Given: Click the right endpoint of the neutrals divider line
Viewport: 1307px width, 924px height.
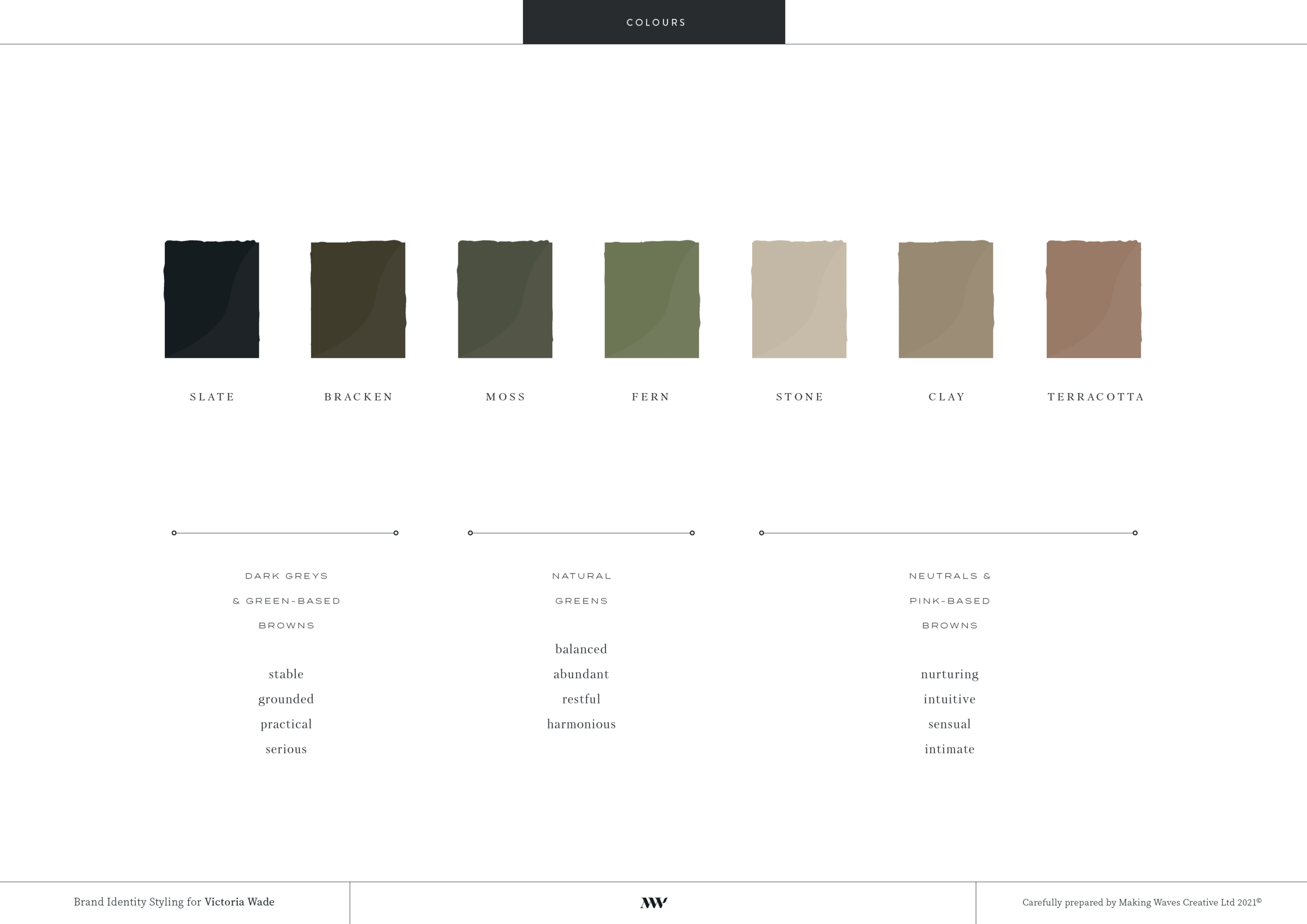Looking at the screenshot, I should [1135, 533].
